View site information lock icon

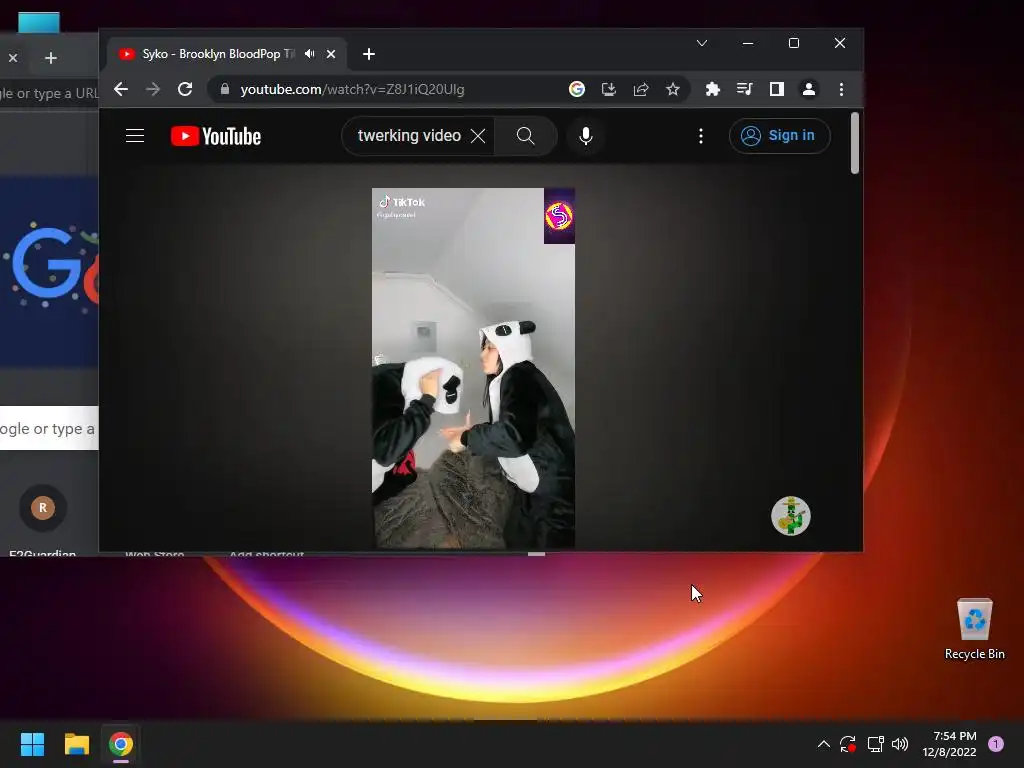click(x=225, y=89)
